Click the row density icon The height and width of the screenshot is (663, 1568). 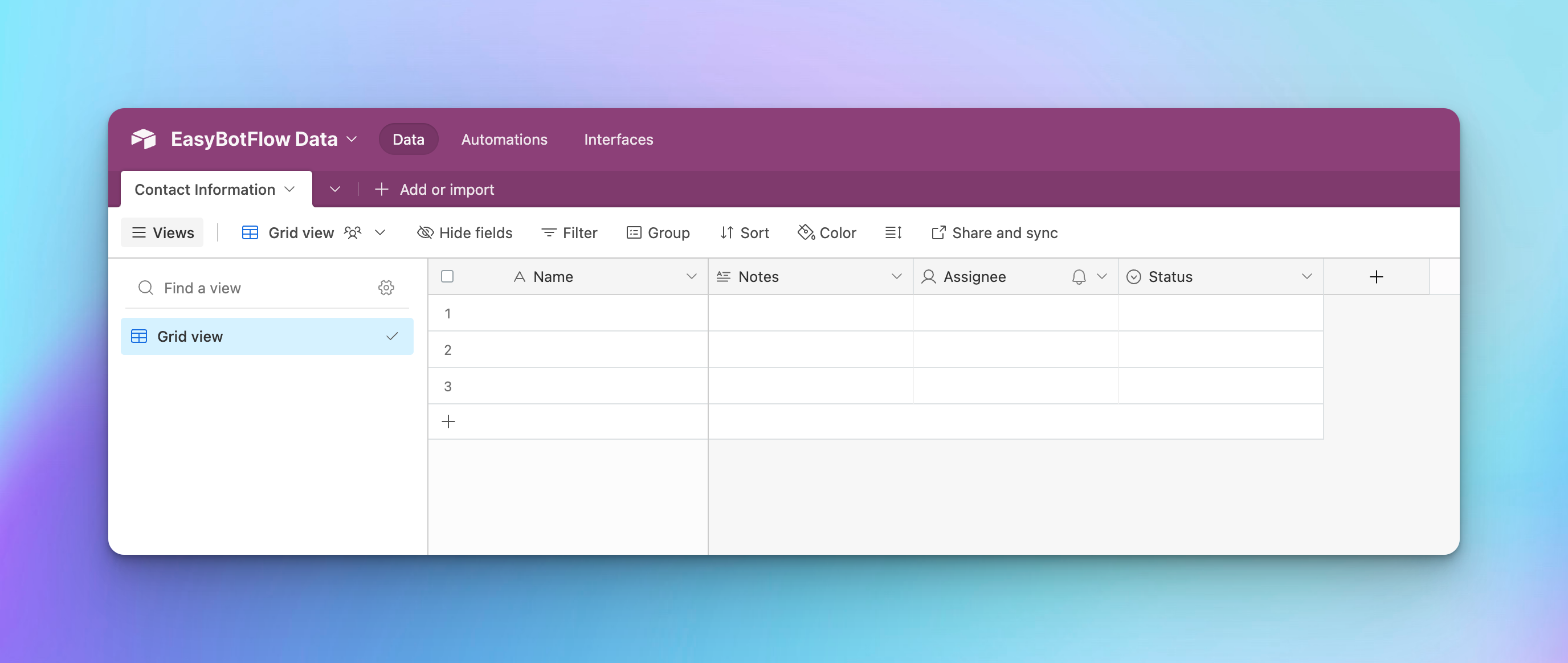pos(893,231)
